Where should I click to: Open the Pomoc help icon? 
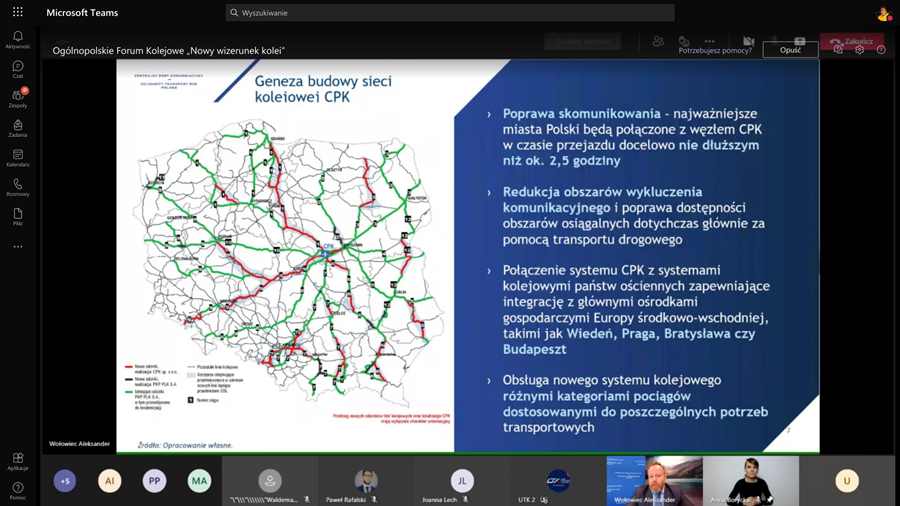18,491
